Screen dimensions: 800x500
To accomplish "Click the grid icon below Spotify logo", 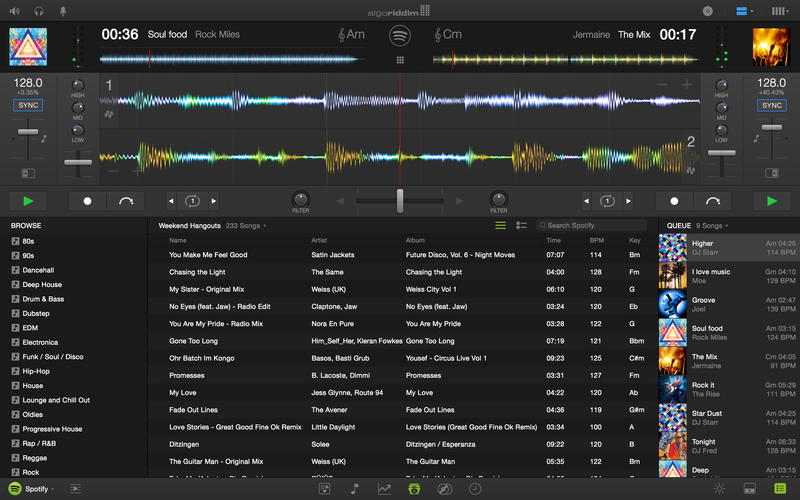I will [400, 60].
